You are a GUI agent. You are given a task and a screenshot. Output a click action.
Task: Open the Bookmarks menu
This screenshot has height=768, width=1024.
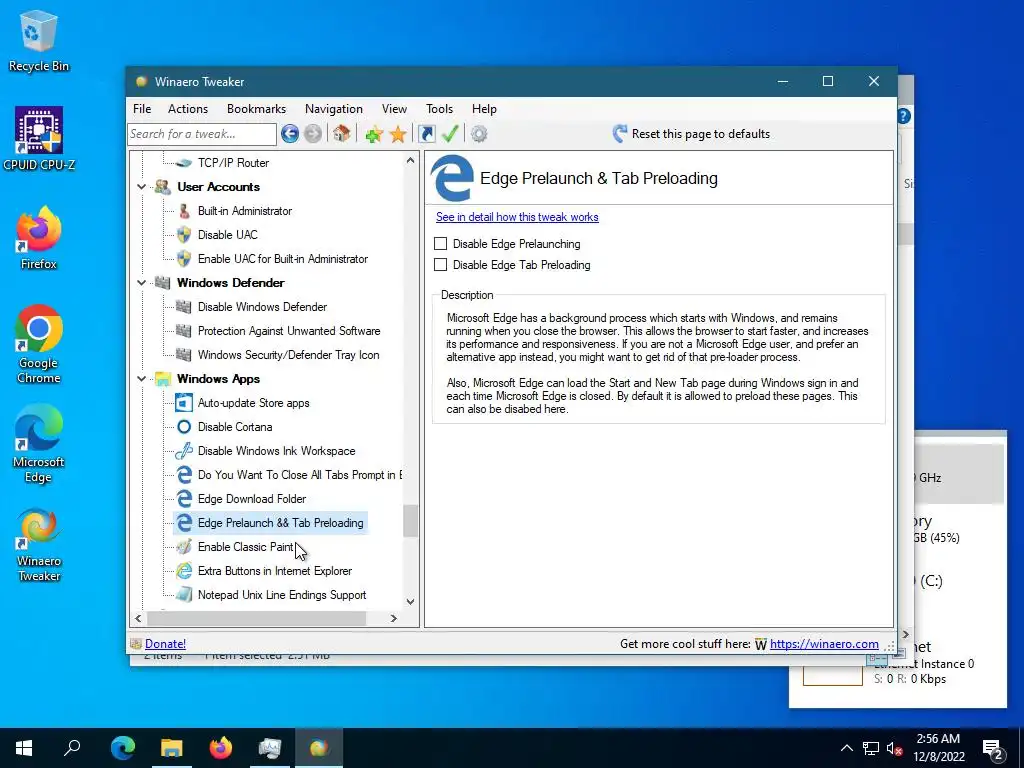click(x=256, y=109)
